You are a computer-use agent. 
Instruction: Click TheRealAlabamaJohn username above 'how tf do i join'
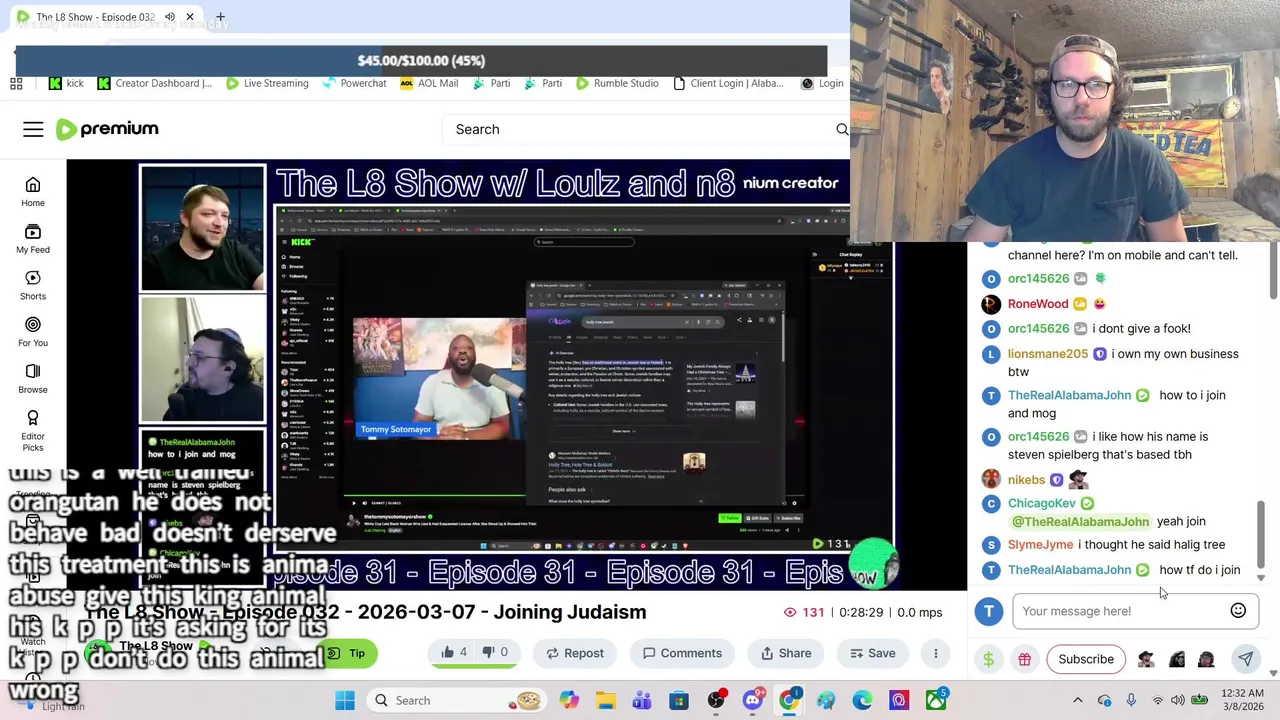click(x=1069, y=570)
